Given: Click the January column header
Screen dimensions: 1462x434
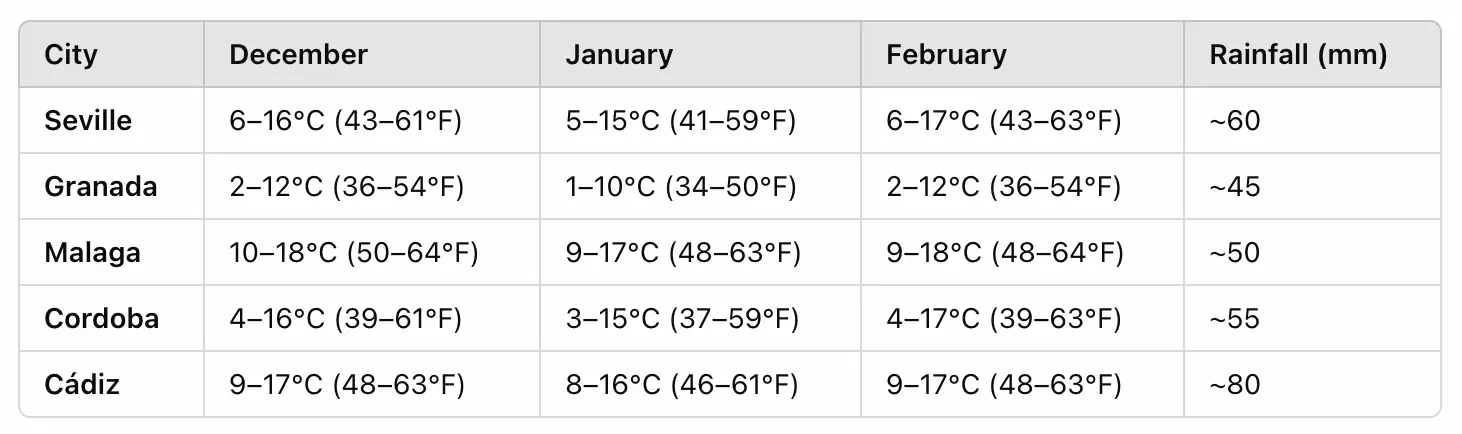Looking at the screenshot, I should tap(618, 54).
